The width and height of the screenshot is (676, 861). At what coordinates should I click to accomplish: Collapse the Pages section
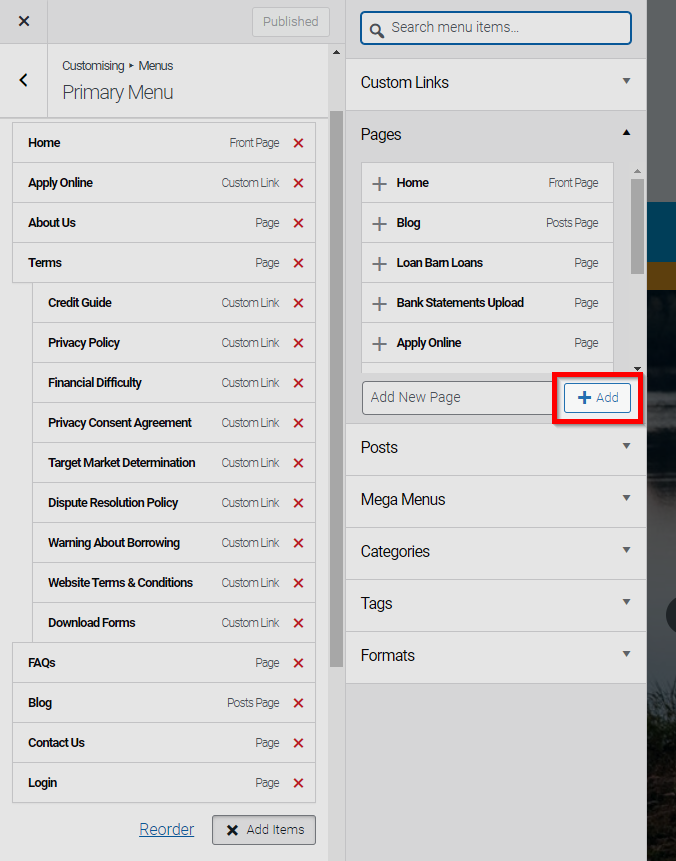[496, 135]
